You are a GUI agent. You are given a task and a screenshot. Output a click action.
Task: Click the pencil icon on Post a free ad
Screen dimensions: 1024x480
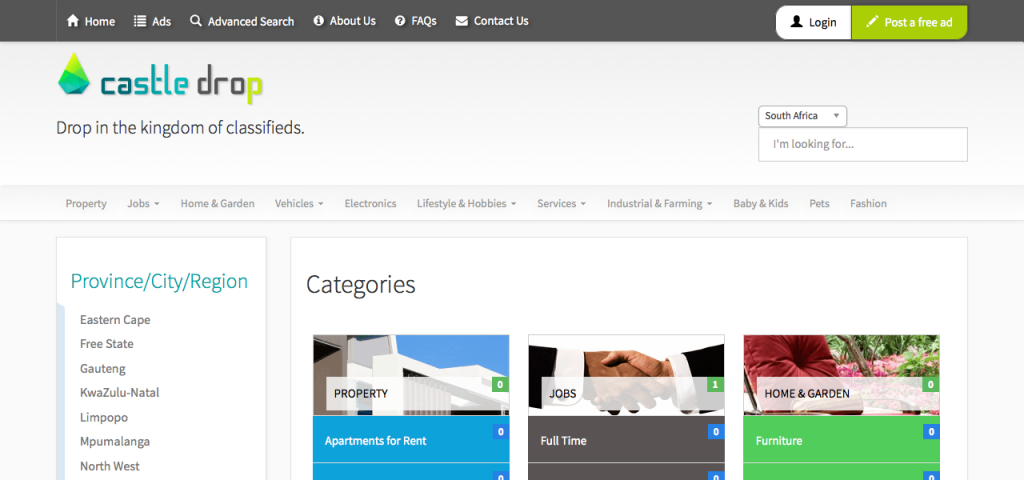click(872, 22)
